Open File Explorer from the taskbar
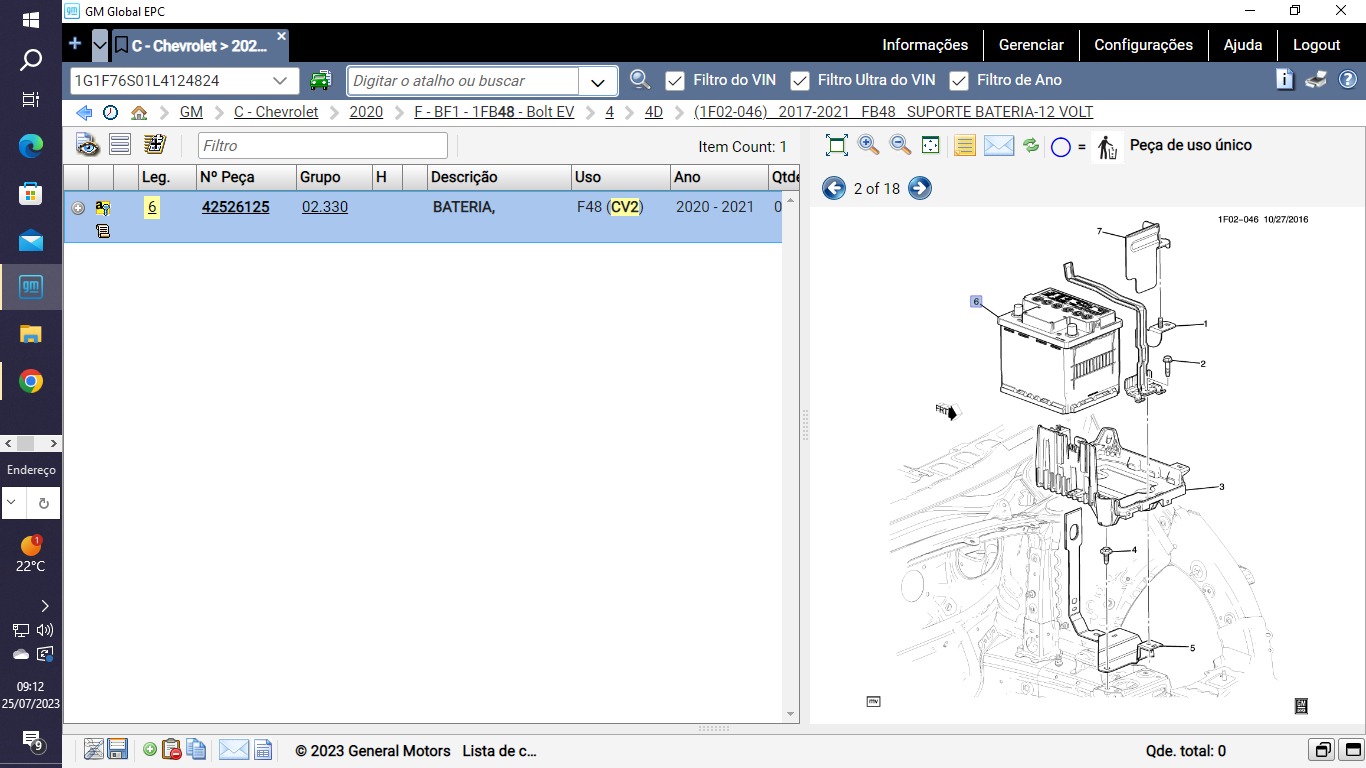This screenshot has height=768, width=1366. coord(31,334)
